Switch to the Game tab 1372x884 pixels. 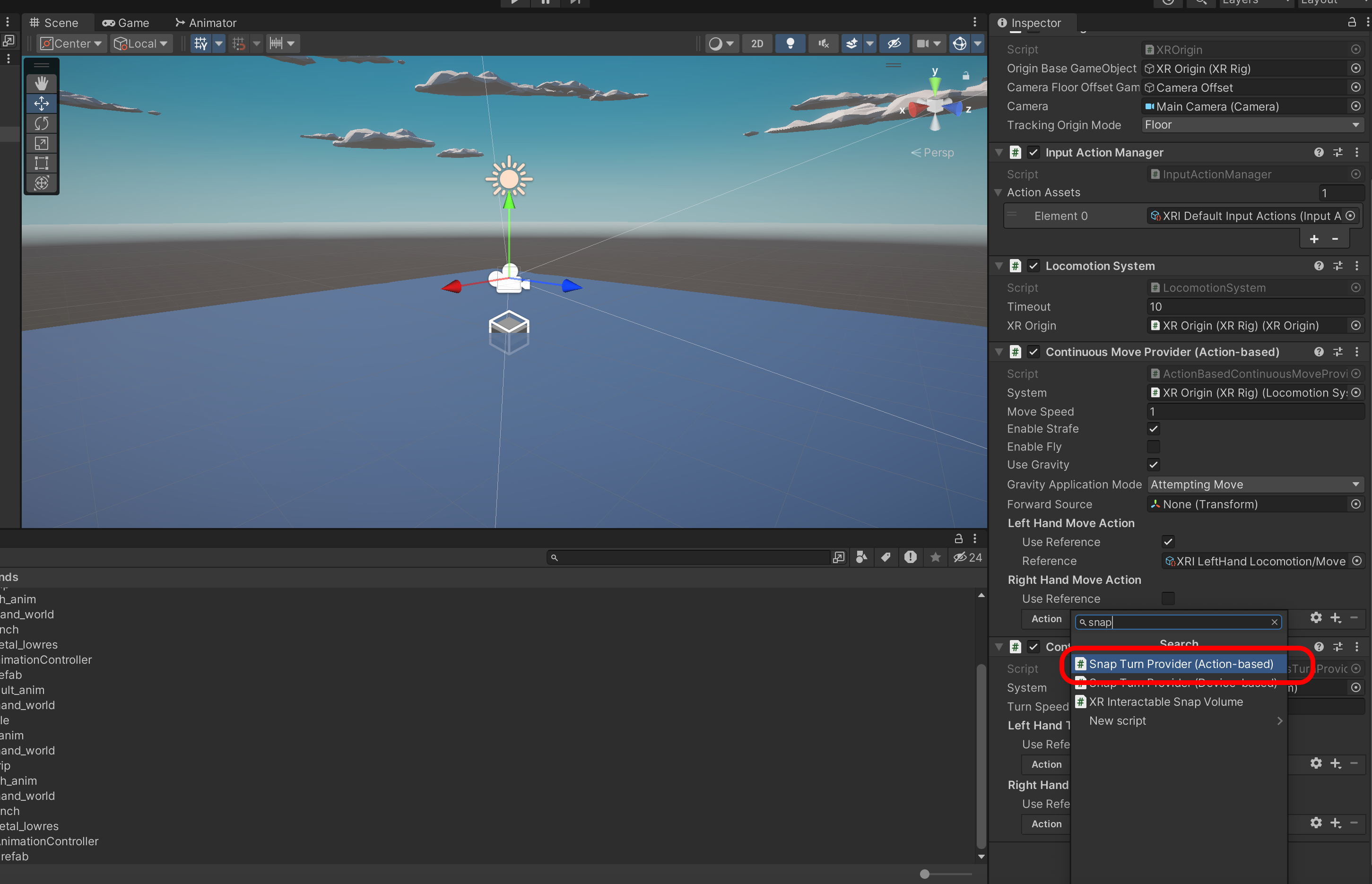point(126,23)
